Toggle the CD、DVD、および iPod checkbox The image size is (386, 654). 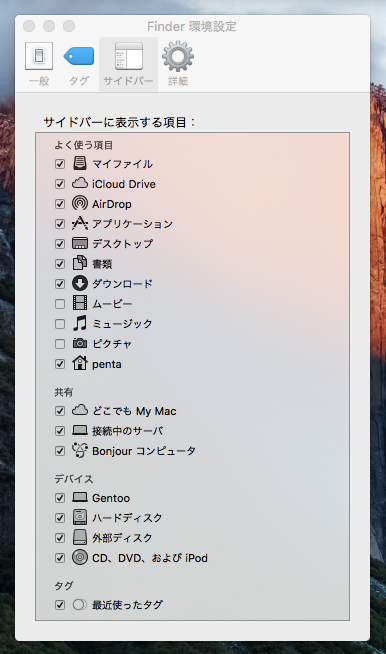[60, 558]
